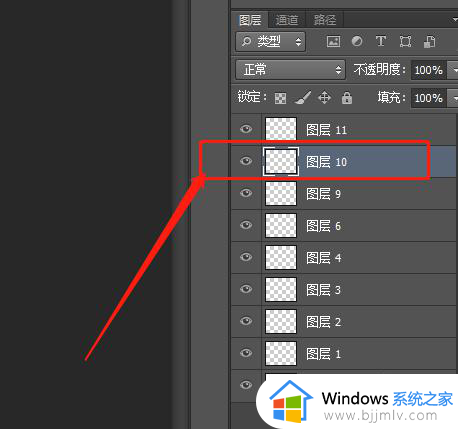Select layer 图层 3
Image resolution: width=458 pixels, height=429 pixels.
tap(344, 290)
